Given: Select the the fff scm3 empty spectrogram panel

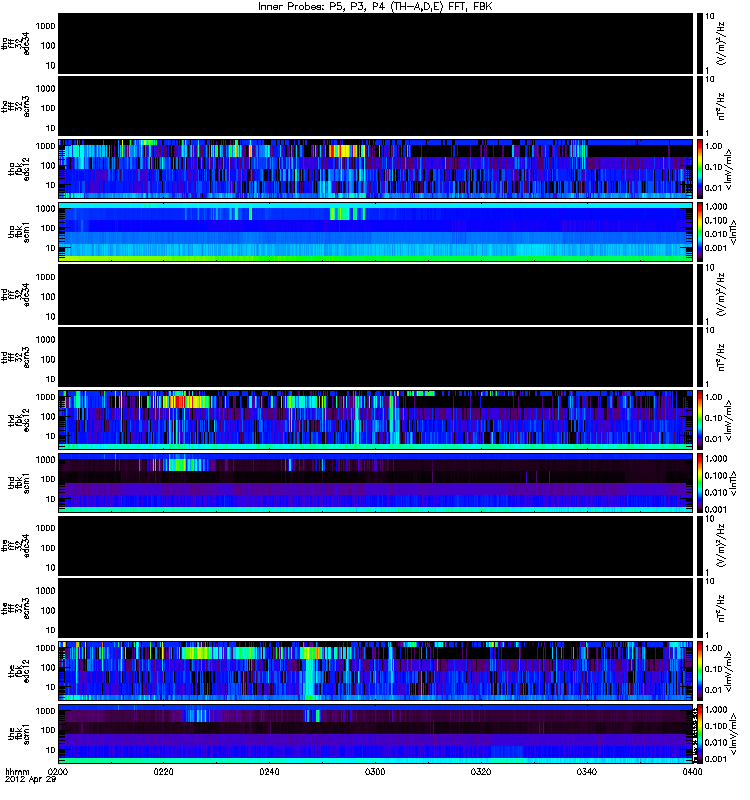Looking at the screenshot, I should click(376, 608).
